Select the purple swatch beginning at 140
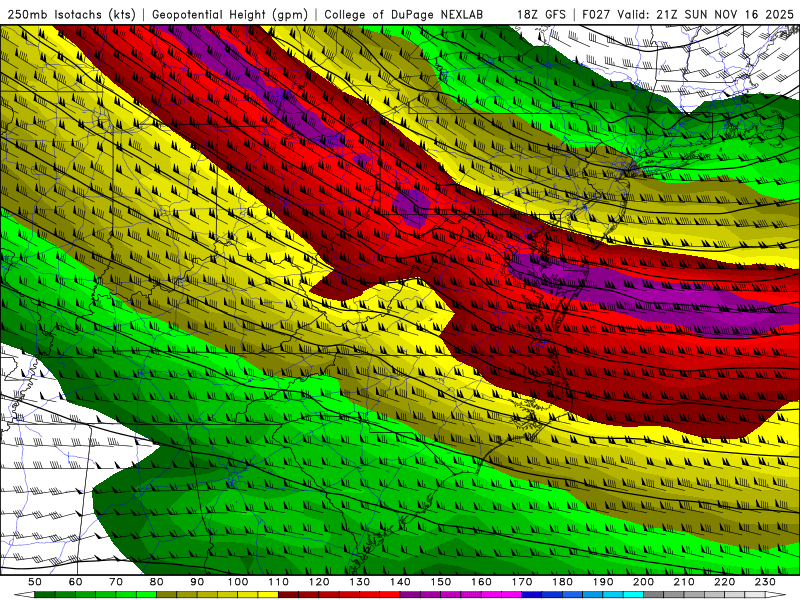Viewport: 800px width, 600px height. (x=410, y=595)
